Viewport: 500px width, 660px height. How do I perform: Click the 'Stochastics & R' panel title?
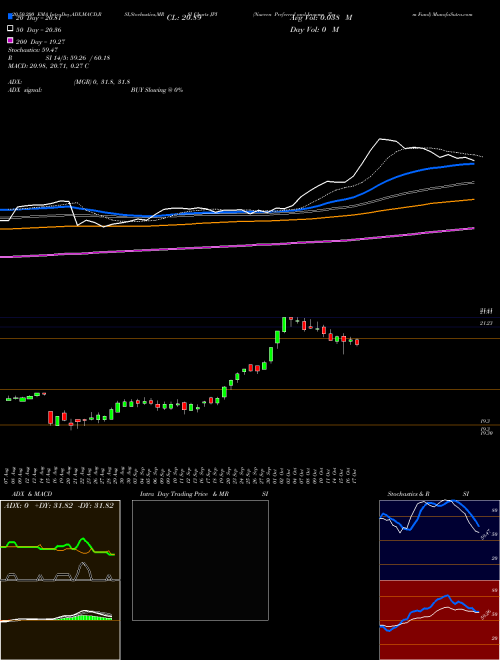(x=408, y=494)
